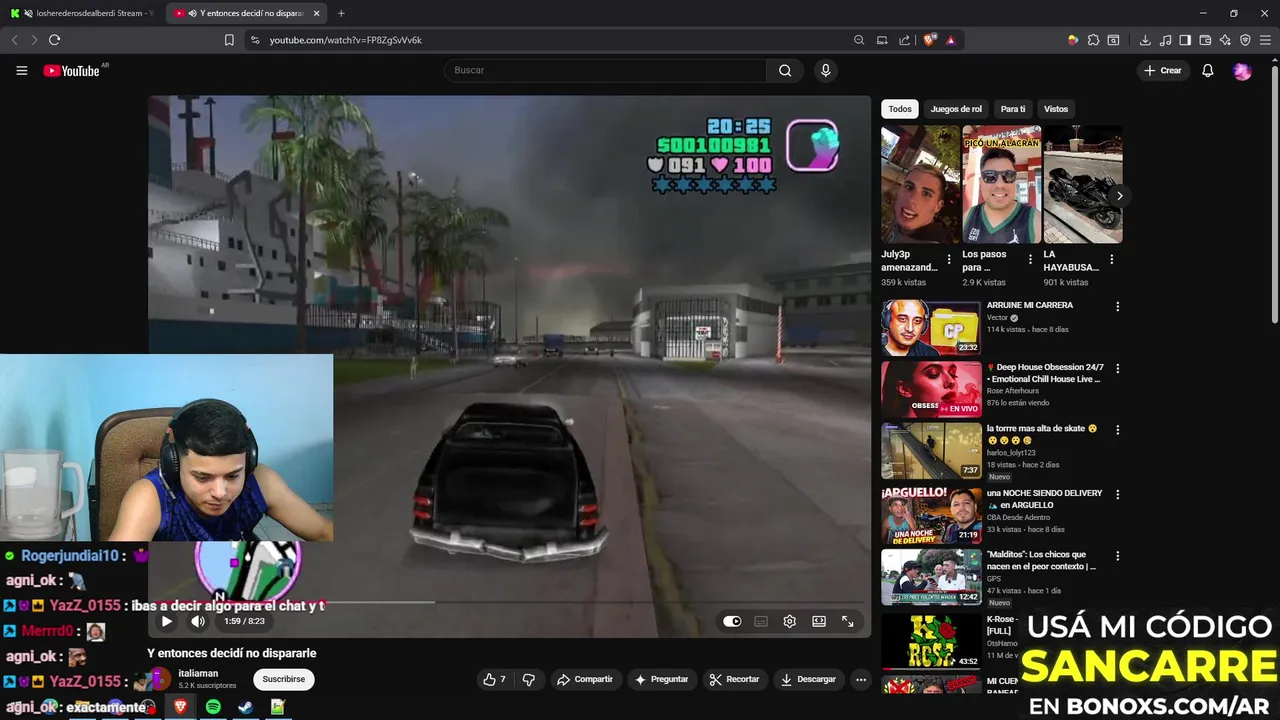Open options menu for Deep House Obsession
1280x720 pixels.
click(1118, 369)
